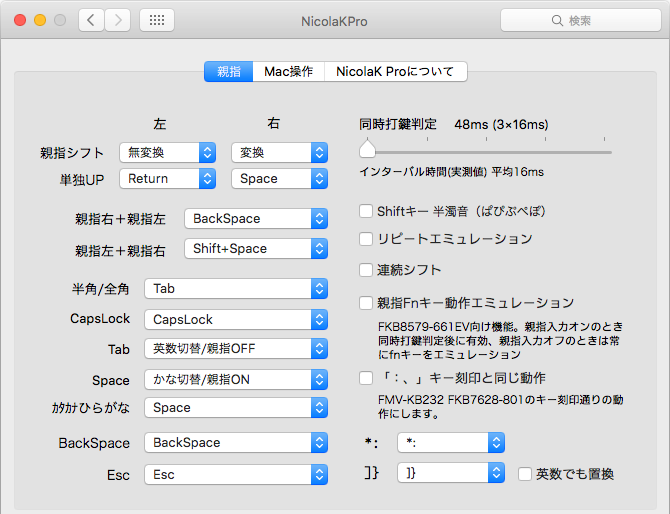Screen dimensions: 670x514
Task: Check the 英数でも置換 checkbox
Action: [x=525, y=474]
